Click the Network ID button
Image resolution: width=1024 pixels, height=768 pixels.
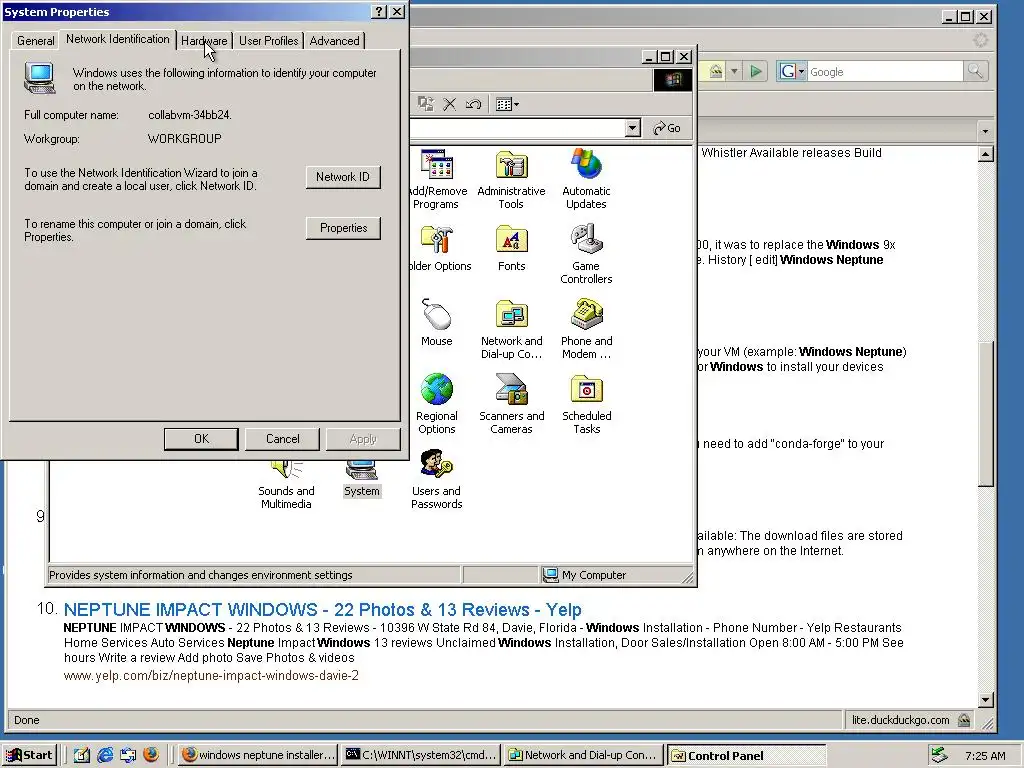343,177
